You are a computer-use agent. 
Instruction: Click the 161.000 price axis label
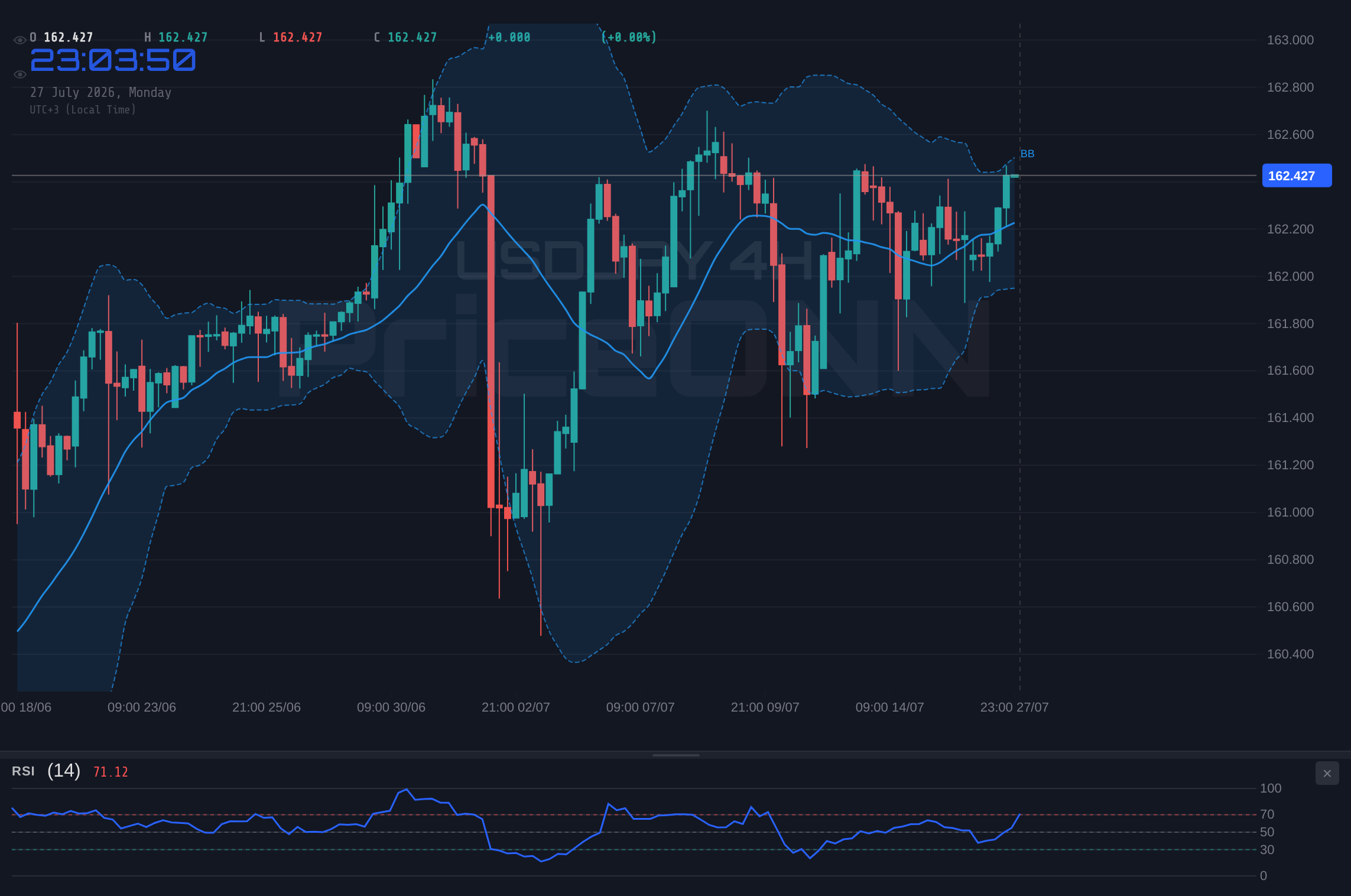pos(1290,512)
